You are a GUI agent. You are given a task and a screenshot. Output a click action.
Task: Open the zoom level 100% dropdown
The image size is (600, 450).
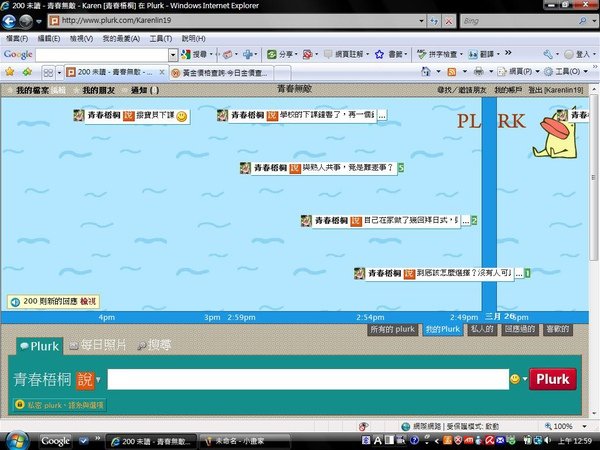coord(584,426)
